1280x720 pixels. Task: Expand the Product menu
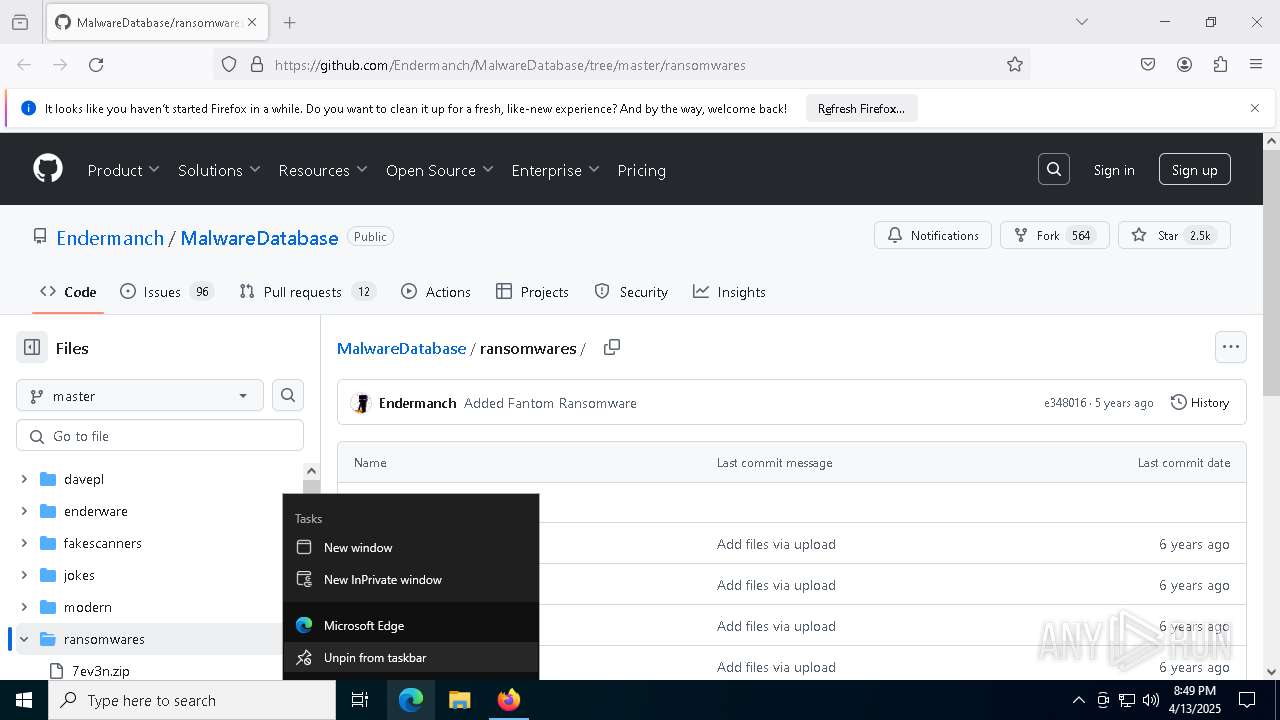click(x=124, y=170)
